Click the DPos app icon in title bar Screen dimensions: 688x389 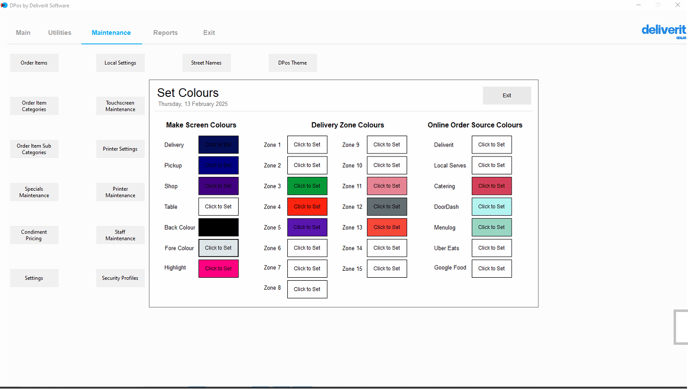(4, 5)
